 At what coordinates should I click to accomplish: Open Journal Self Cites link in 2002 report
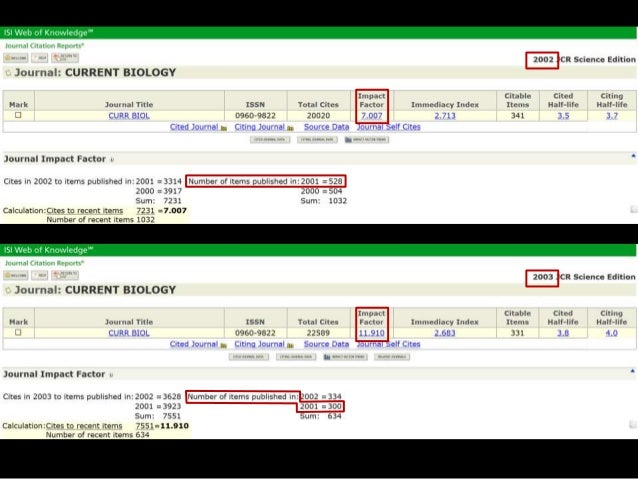(x=389, y=127)
